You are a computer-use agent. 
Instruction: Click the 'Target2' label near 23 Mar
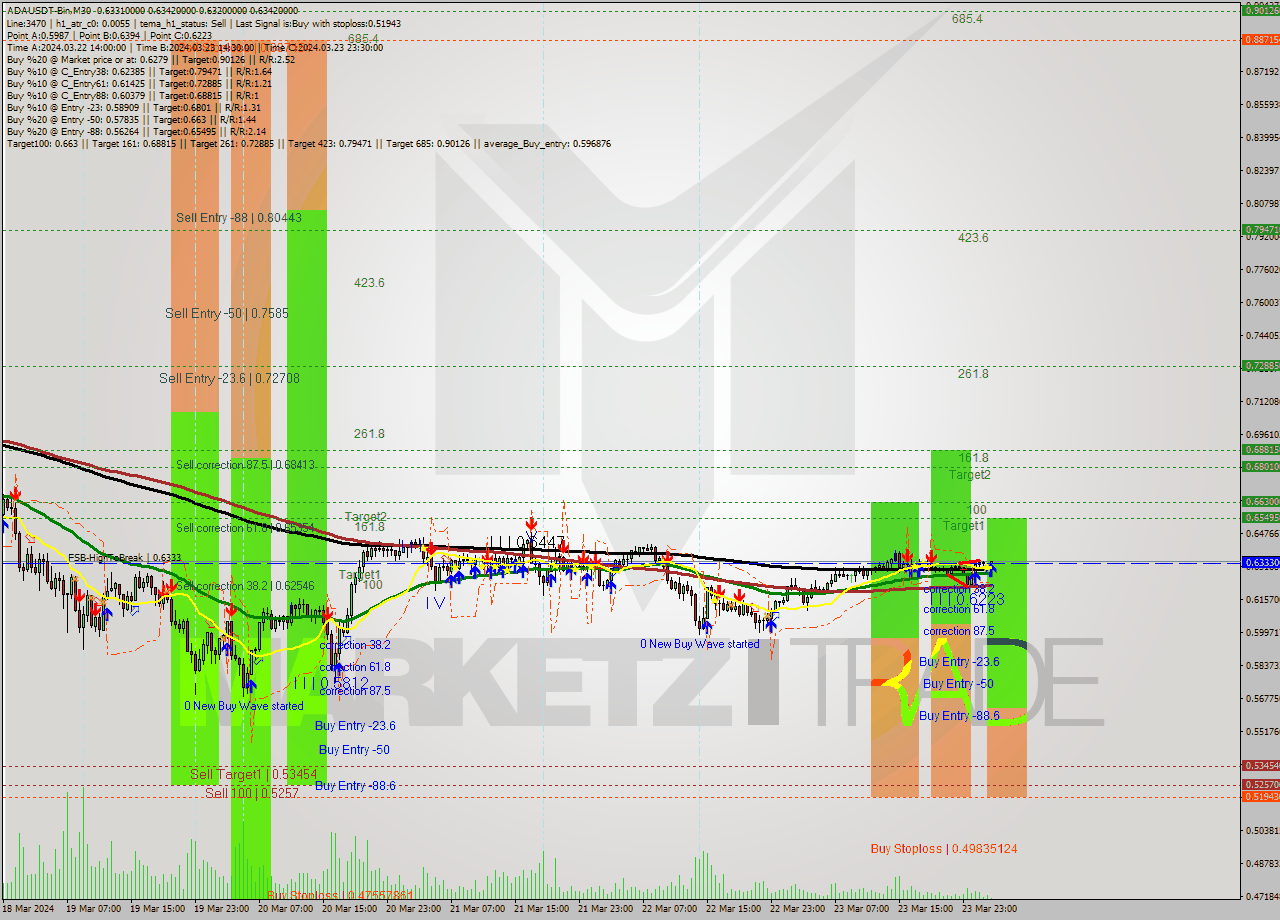(x=970, y=475)
